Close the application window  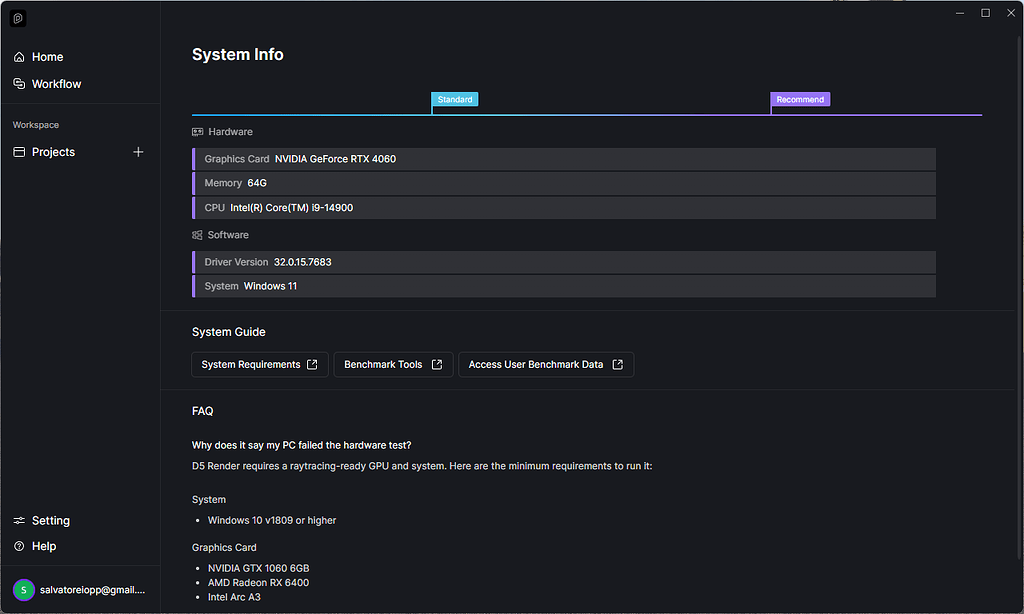[1011, 13]
